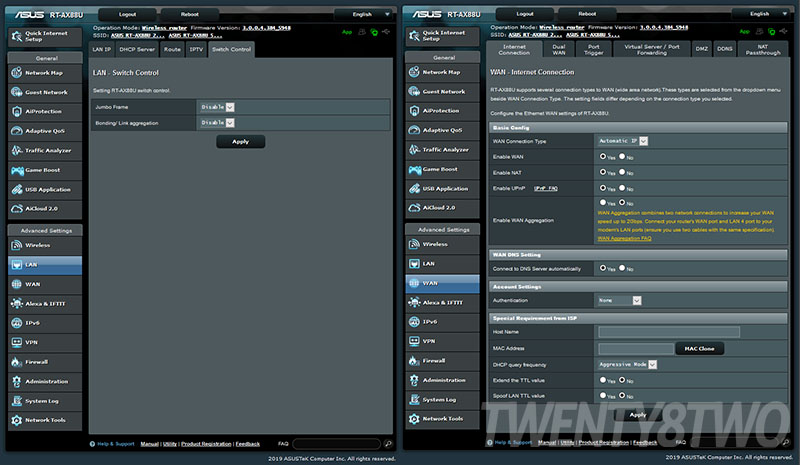Viewport: 800px width, 465px height.
Task: Select Yes for Enable NAT
Action: pyautogui.click(x=603, y=172)
